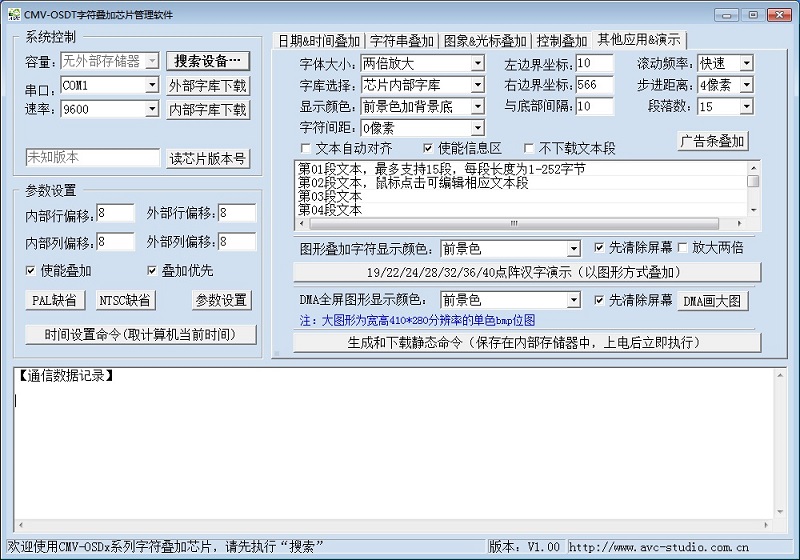Enable the 文本自动对齐 checkbox

305,148
